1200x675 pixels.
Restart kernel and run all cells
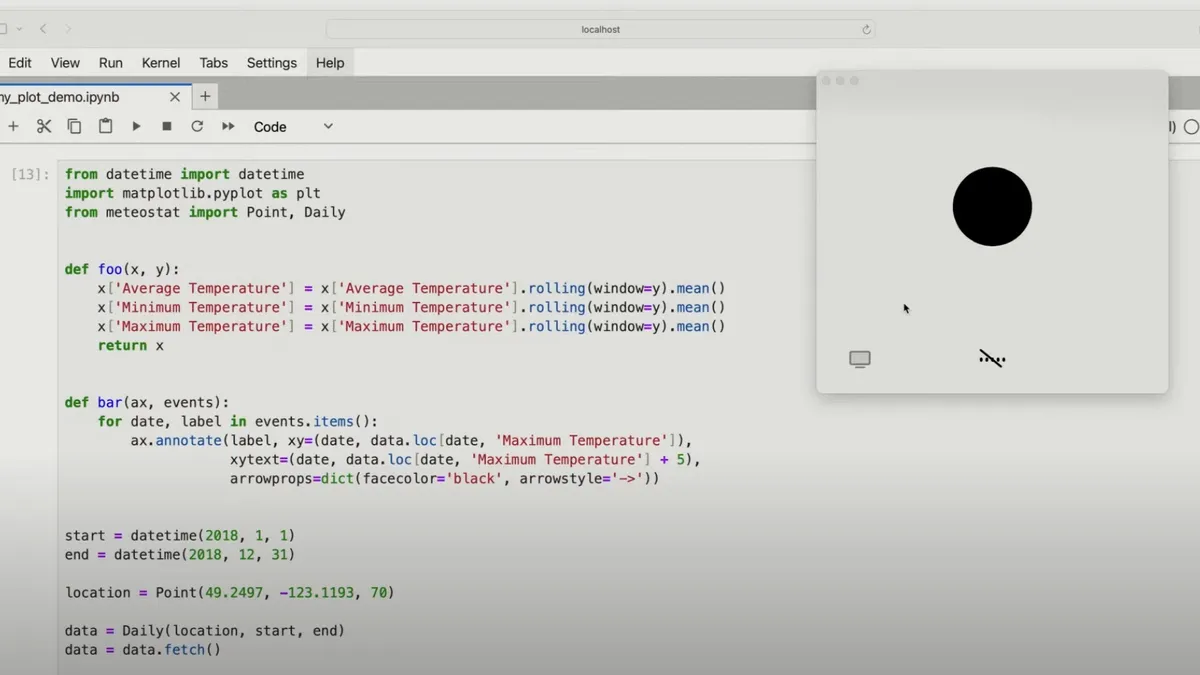pos(228,127)
